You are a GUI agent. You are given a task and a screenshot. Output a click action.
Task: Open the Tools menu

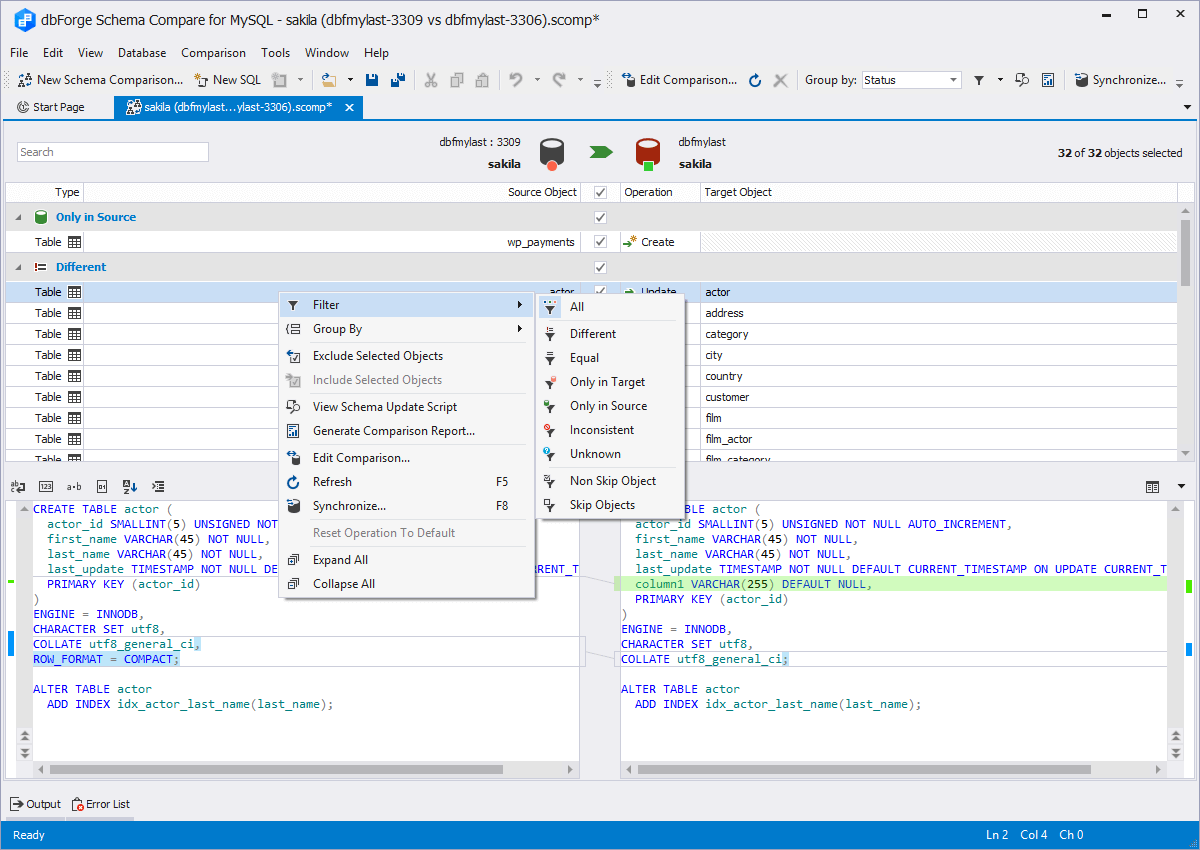[276, 53]
